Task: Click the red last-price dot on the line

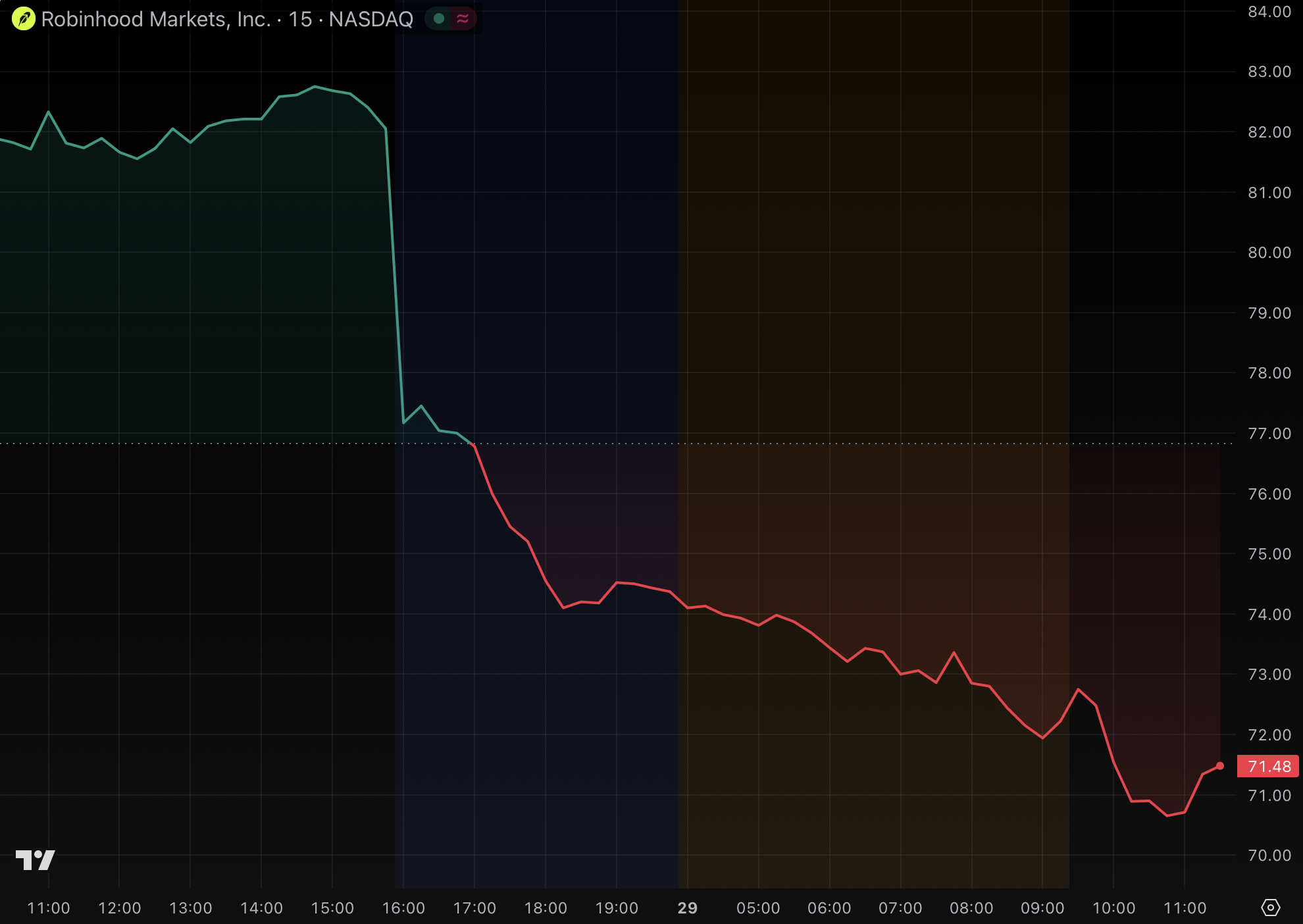Action: click(x=1219, y=765)
